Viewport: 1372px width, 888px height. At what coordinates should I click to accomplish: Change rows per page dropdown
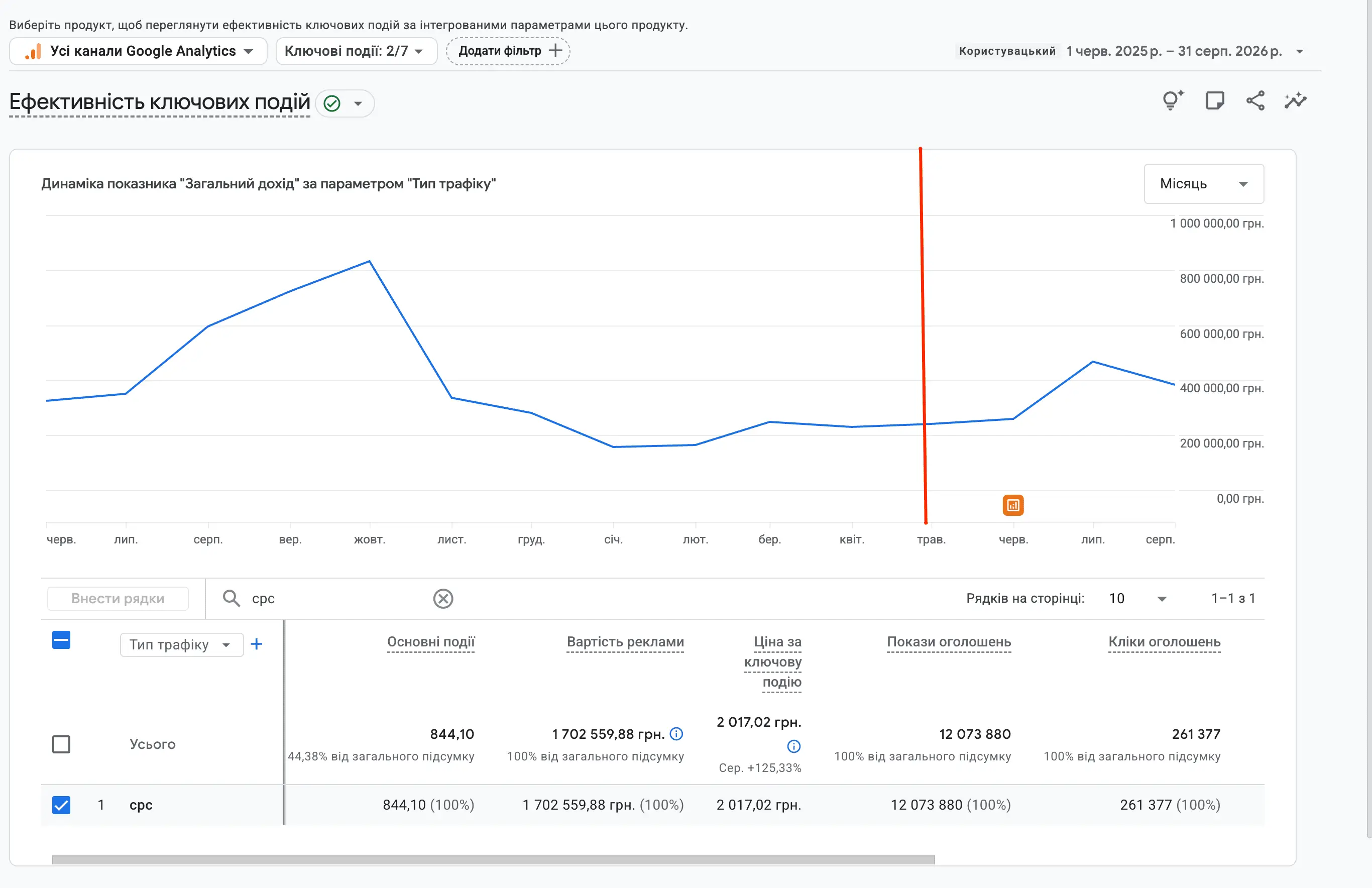point(1137,599)
